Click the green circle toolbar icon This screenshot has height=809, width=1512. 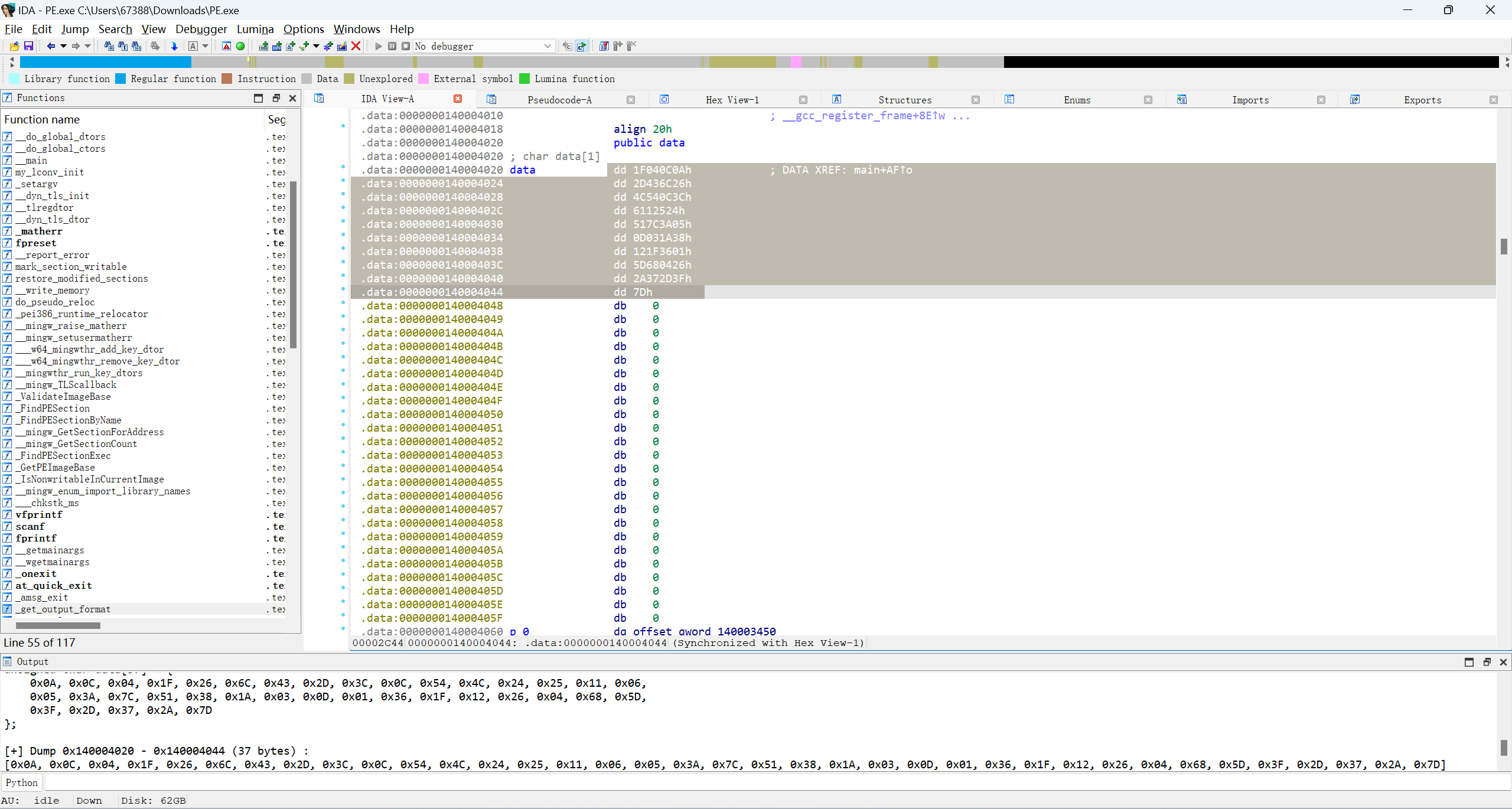[240, 46]
